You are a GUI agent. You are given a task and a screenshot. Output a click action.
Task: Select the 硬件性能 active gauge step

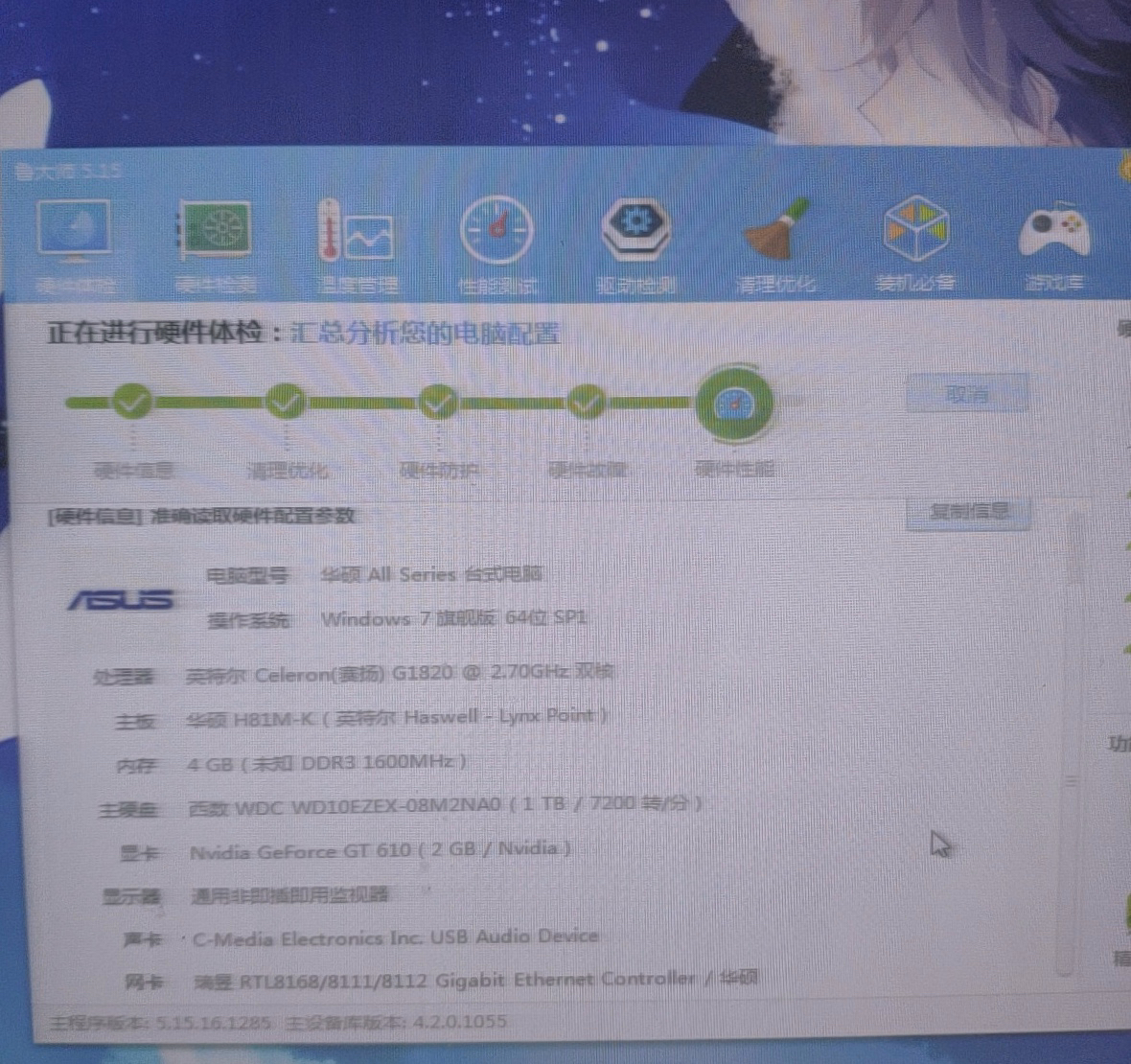(734, 404)
